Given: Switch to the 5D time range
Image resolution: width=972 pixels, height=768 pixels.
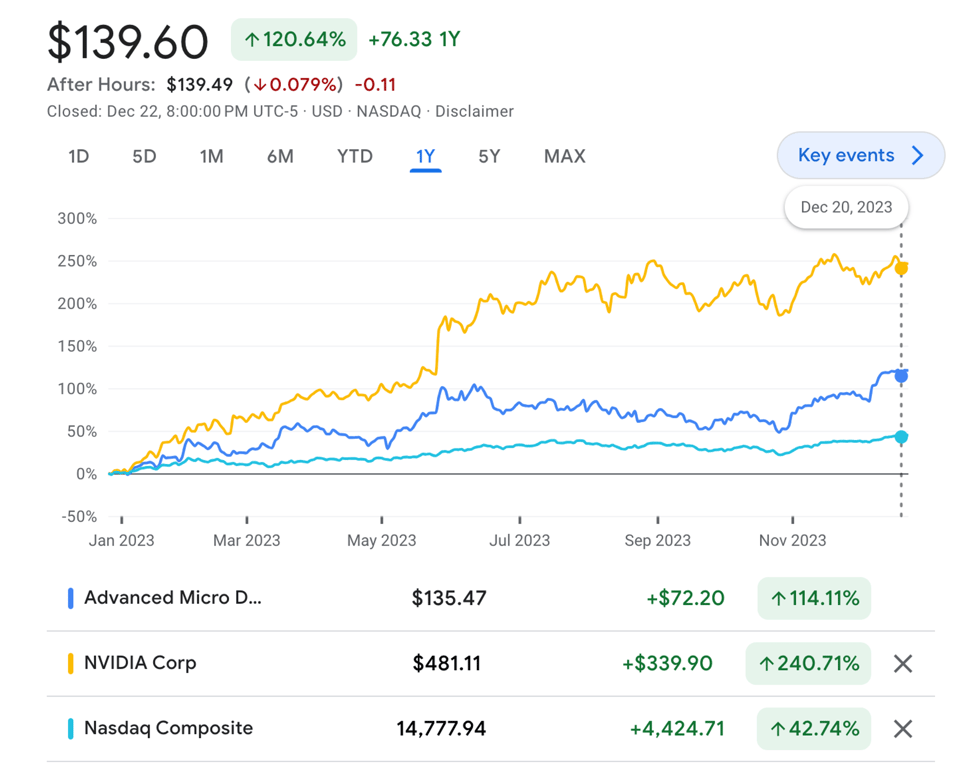Looking at the screenshot, I should [144, 156].
